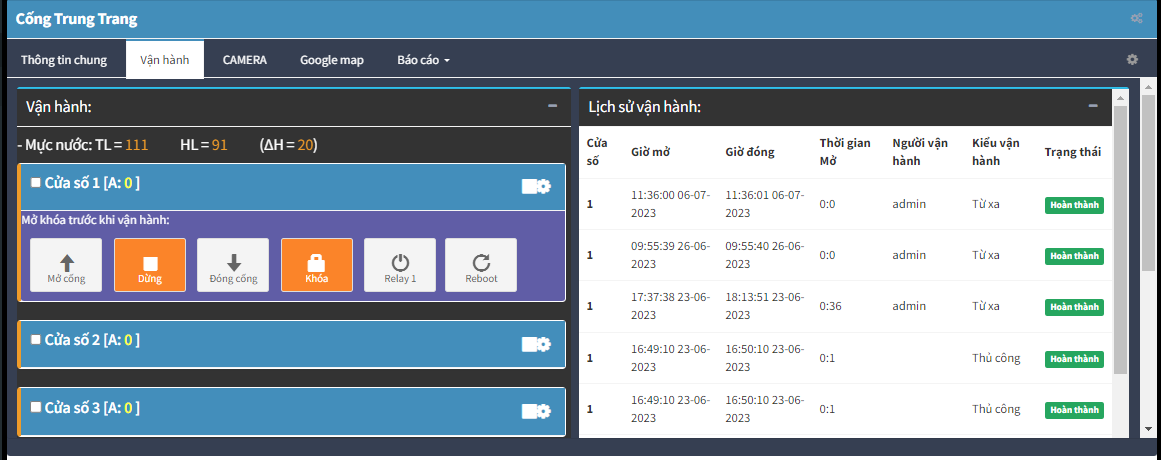Open the Google map tab

(x=331, y=60)
